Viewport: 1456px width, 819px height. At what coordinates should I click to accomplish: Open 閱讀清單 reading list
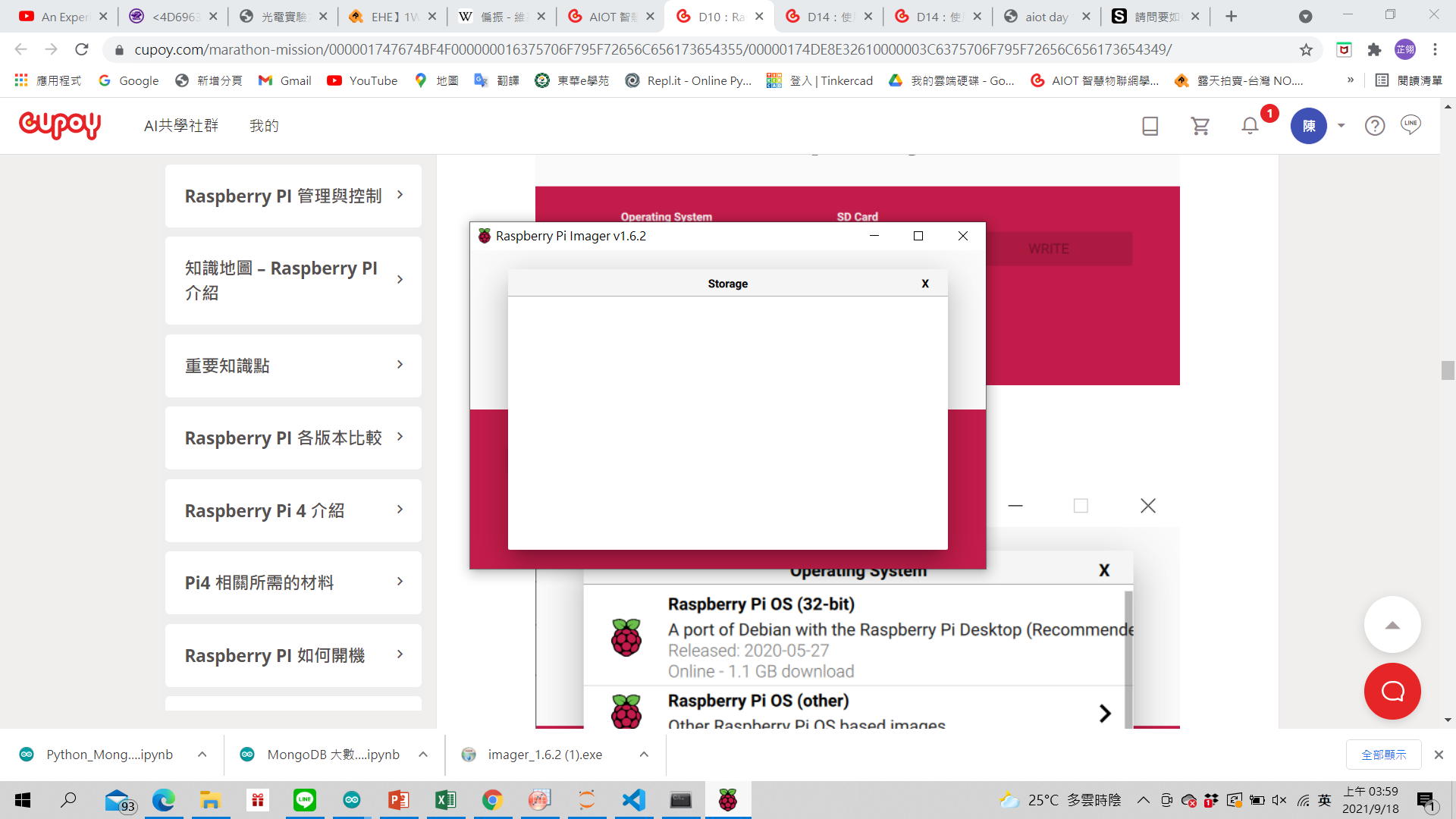1409,80
